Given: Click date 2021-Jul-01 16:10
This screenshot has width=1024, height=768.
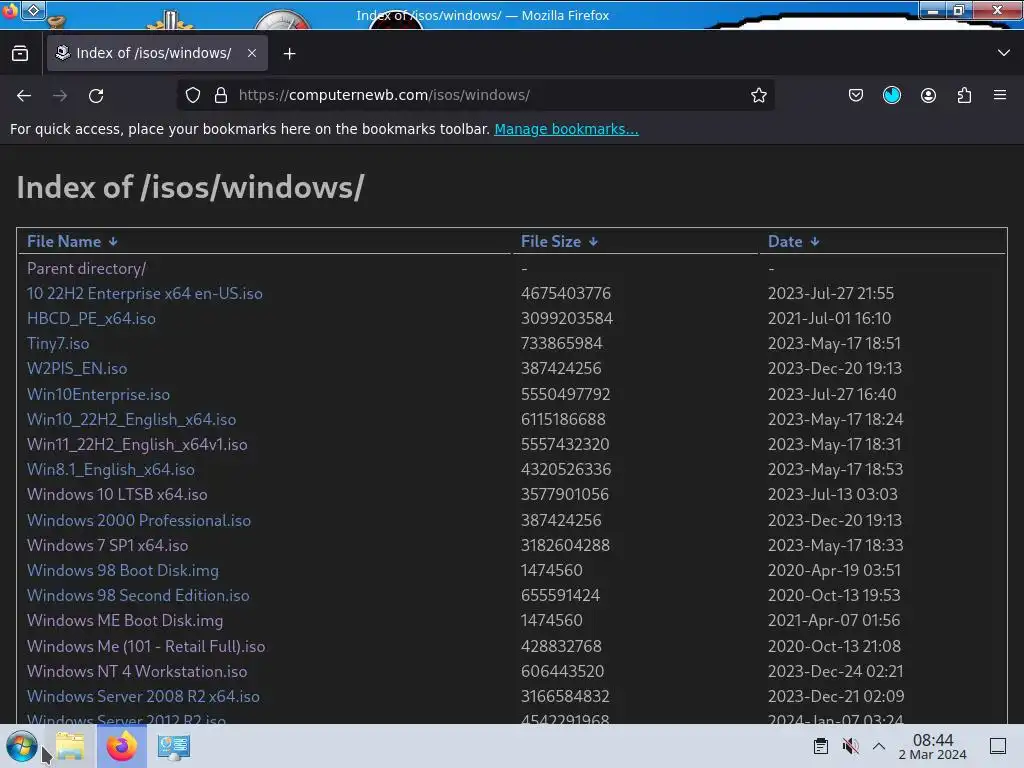Looking at the screenshot, I should tap(829, 319).
